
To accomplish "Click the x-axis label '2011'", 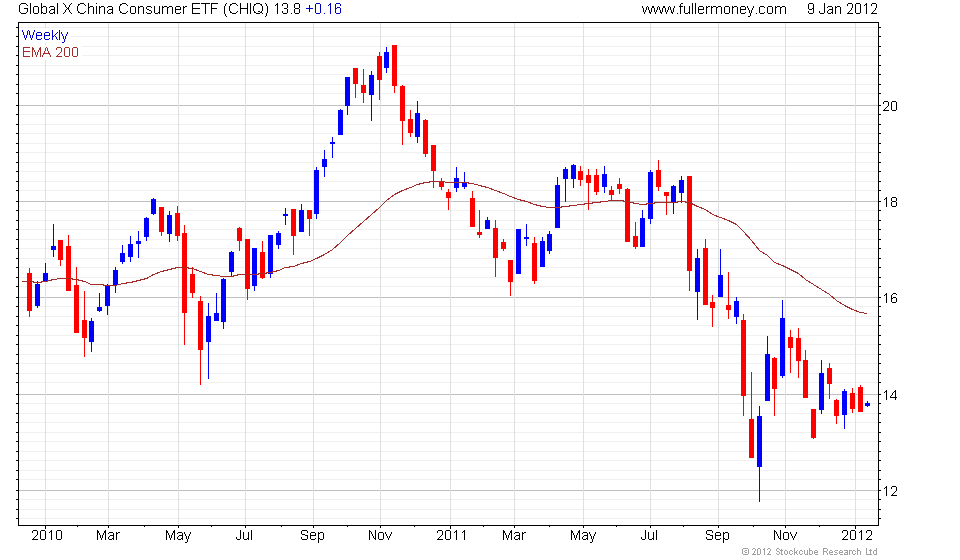I will click(x=451, y=536).
